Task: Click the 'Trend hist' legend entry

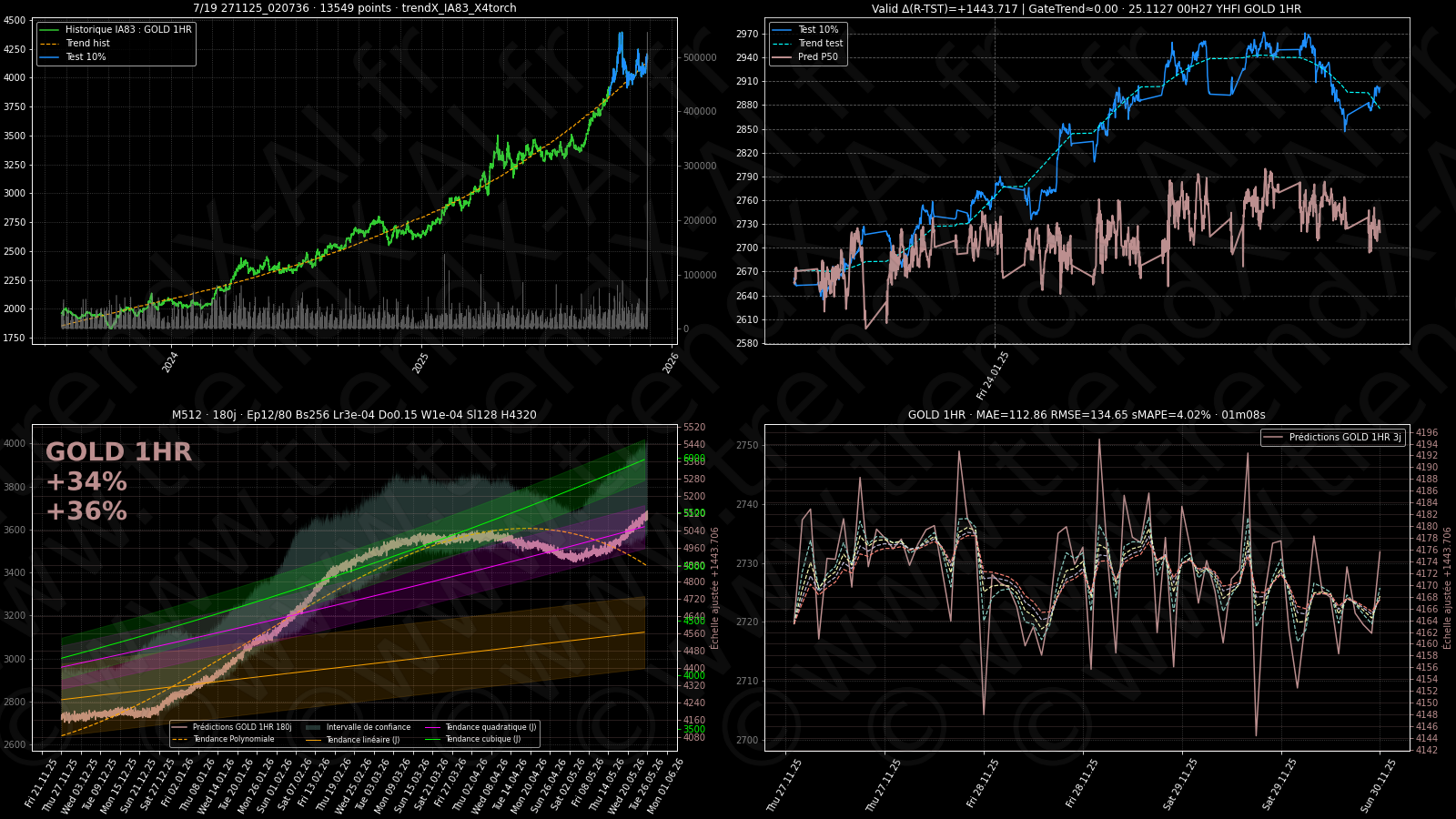Action: coord(87,43)
